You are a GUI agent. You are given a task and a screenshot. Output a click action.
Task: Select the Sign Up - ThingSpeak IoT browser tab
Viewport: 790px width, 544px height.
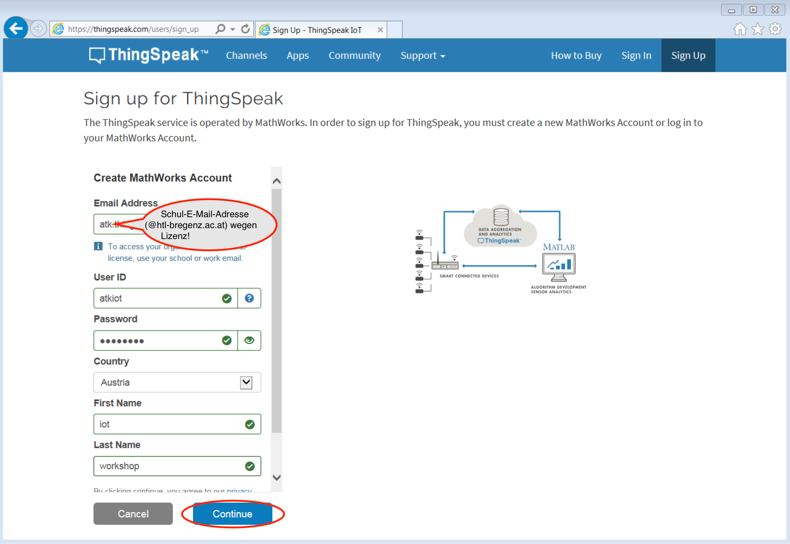click(x=321, y=30)
